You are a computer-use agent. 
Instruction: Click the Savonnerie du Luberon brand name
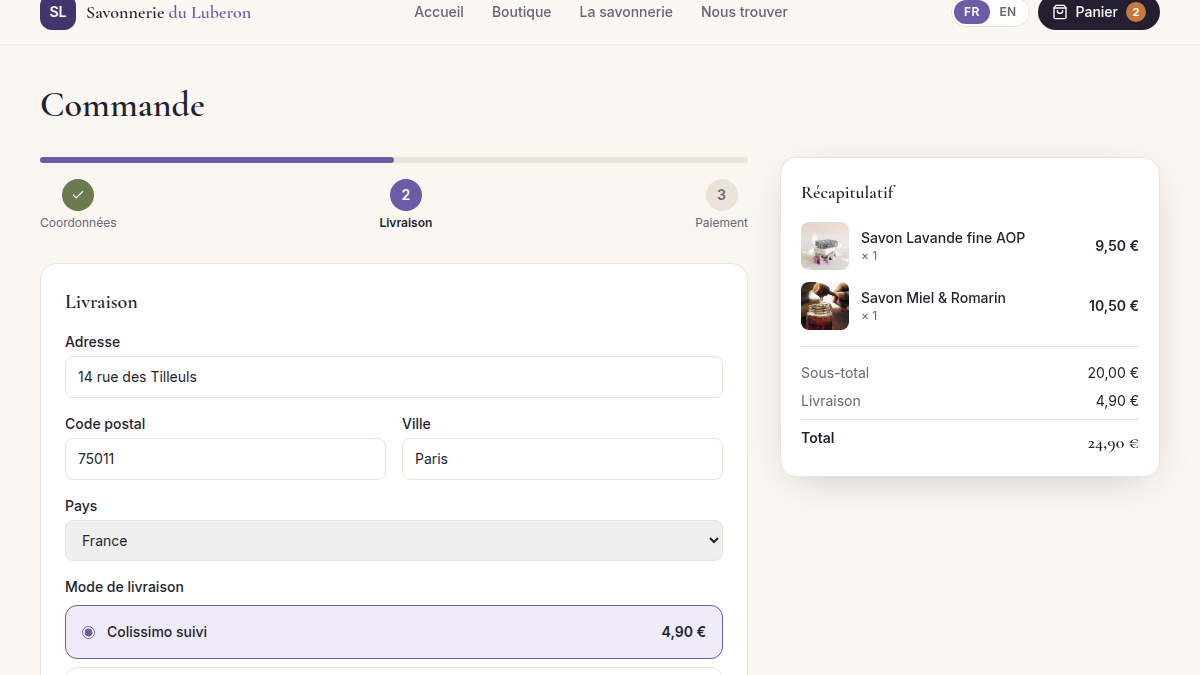click(169, 13)
